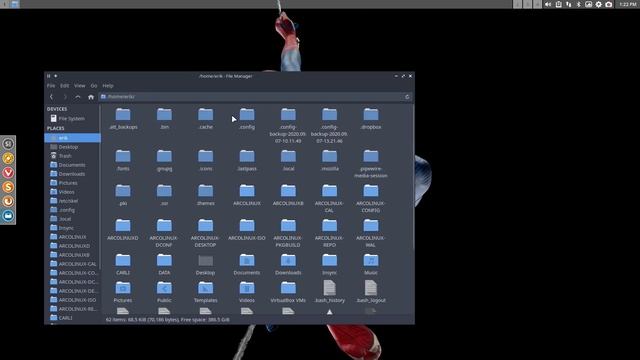Click the status bar item count text
The image size is (640, 360).
point(167,320)
